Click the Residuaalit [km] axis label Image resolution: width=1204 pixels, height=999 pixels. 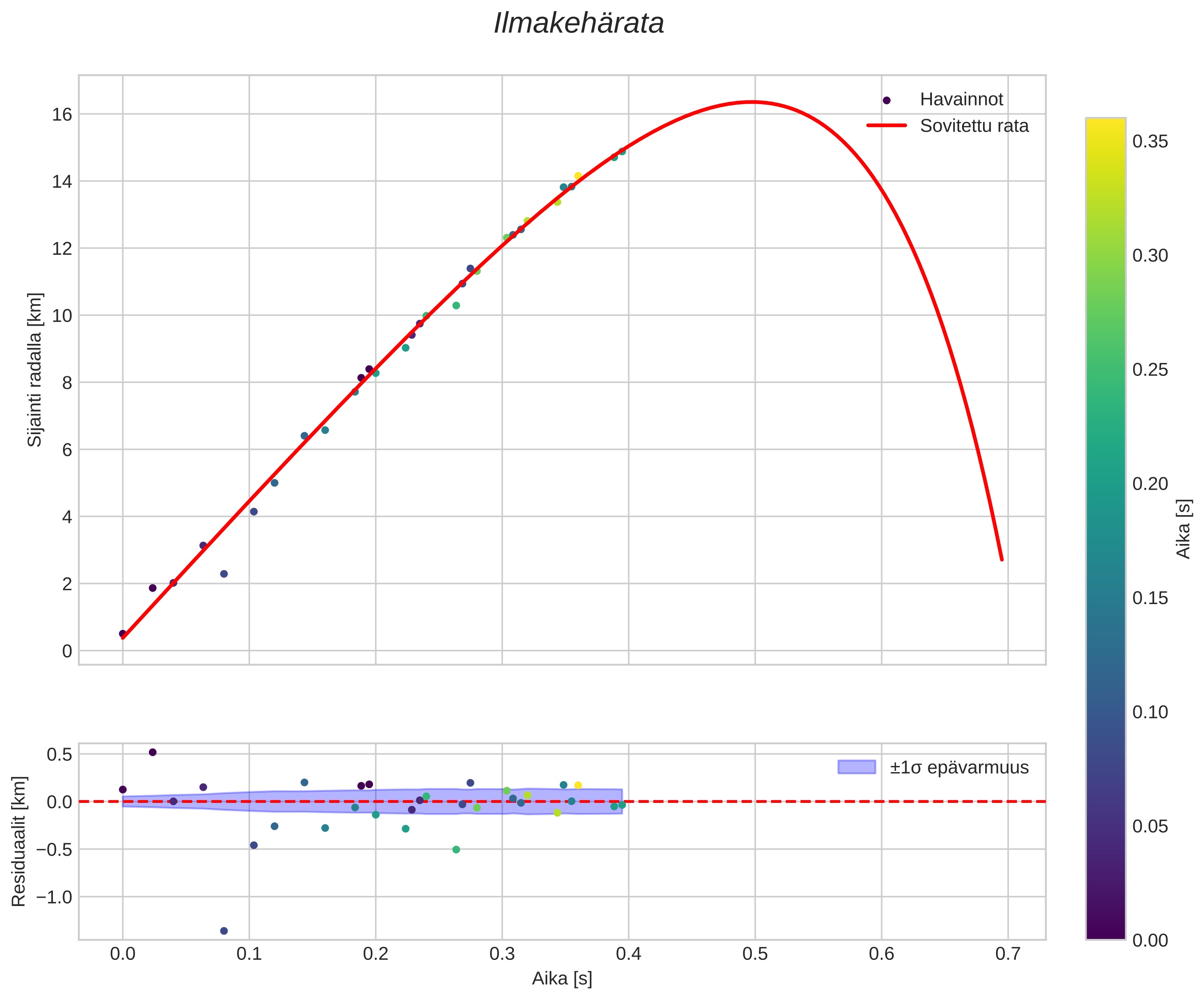[19, 841]
